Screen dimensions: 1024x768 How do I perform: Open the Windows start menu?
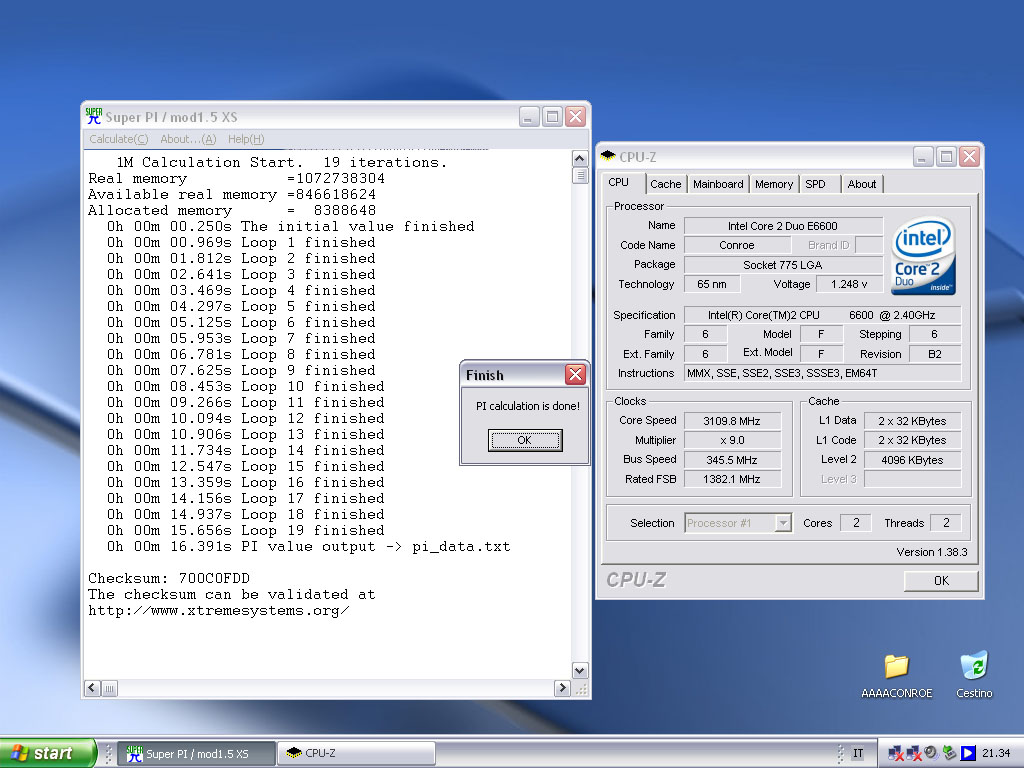click(x=47, y=753)
